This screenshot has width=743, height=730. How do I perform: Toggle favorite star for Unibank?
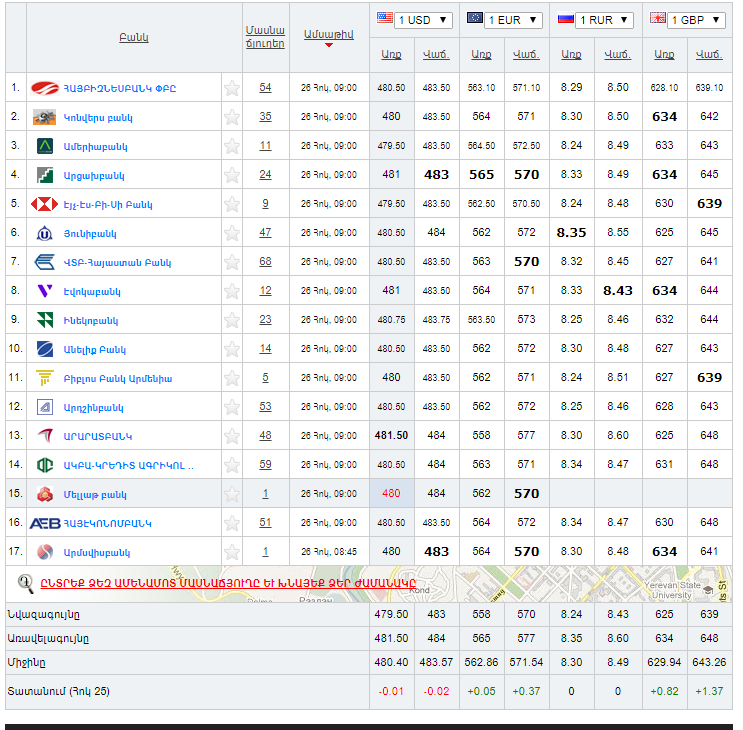[x=232, y=233]
